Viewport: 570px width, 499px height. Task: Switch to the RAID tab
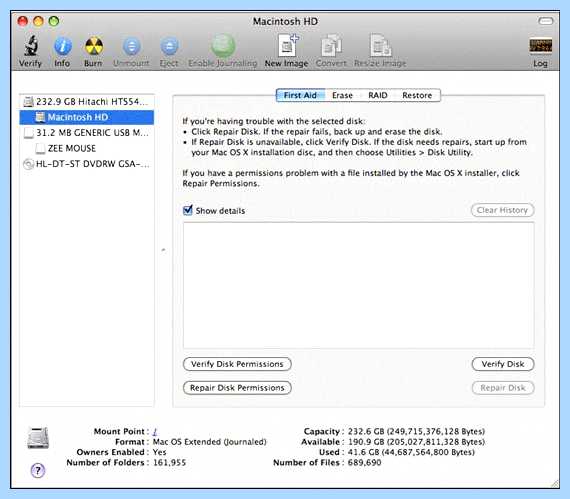point(378,95)
